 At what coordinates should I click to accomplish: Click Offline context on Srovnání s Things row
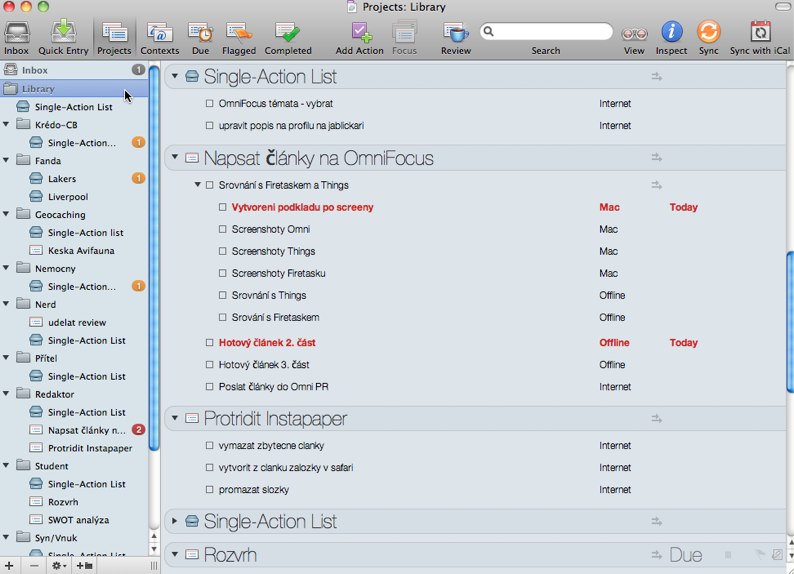612,295
